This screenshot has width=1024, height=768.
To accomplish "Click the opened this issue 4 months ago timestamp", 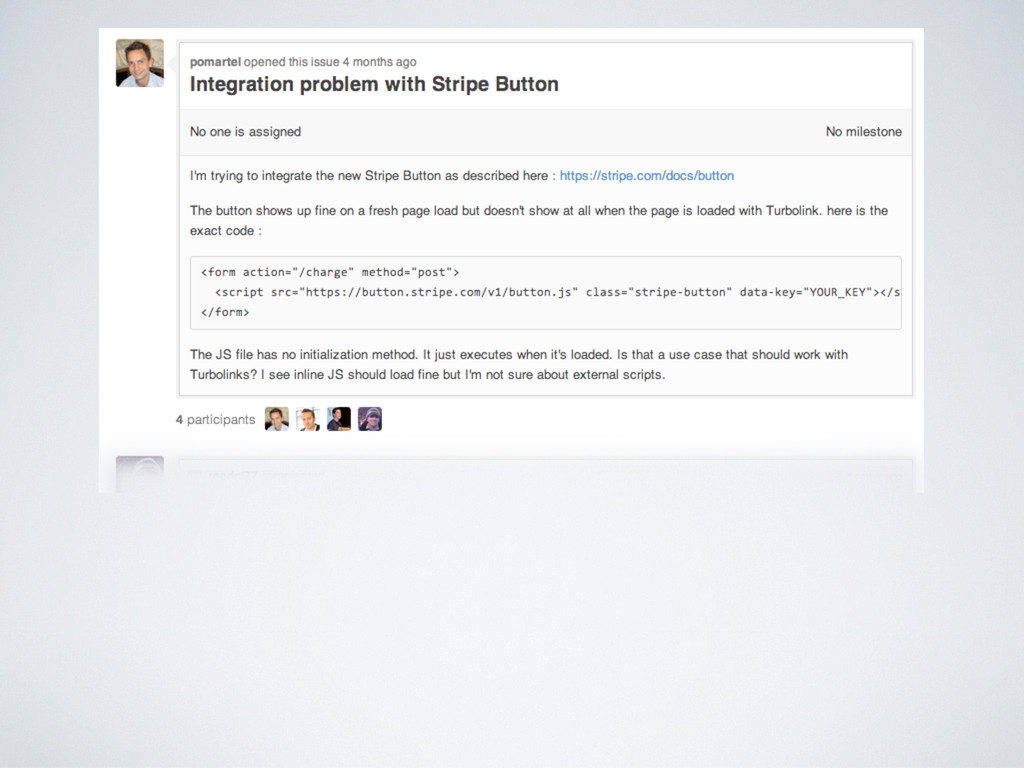I will (330, 62).
